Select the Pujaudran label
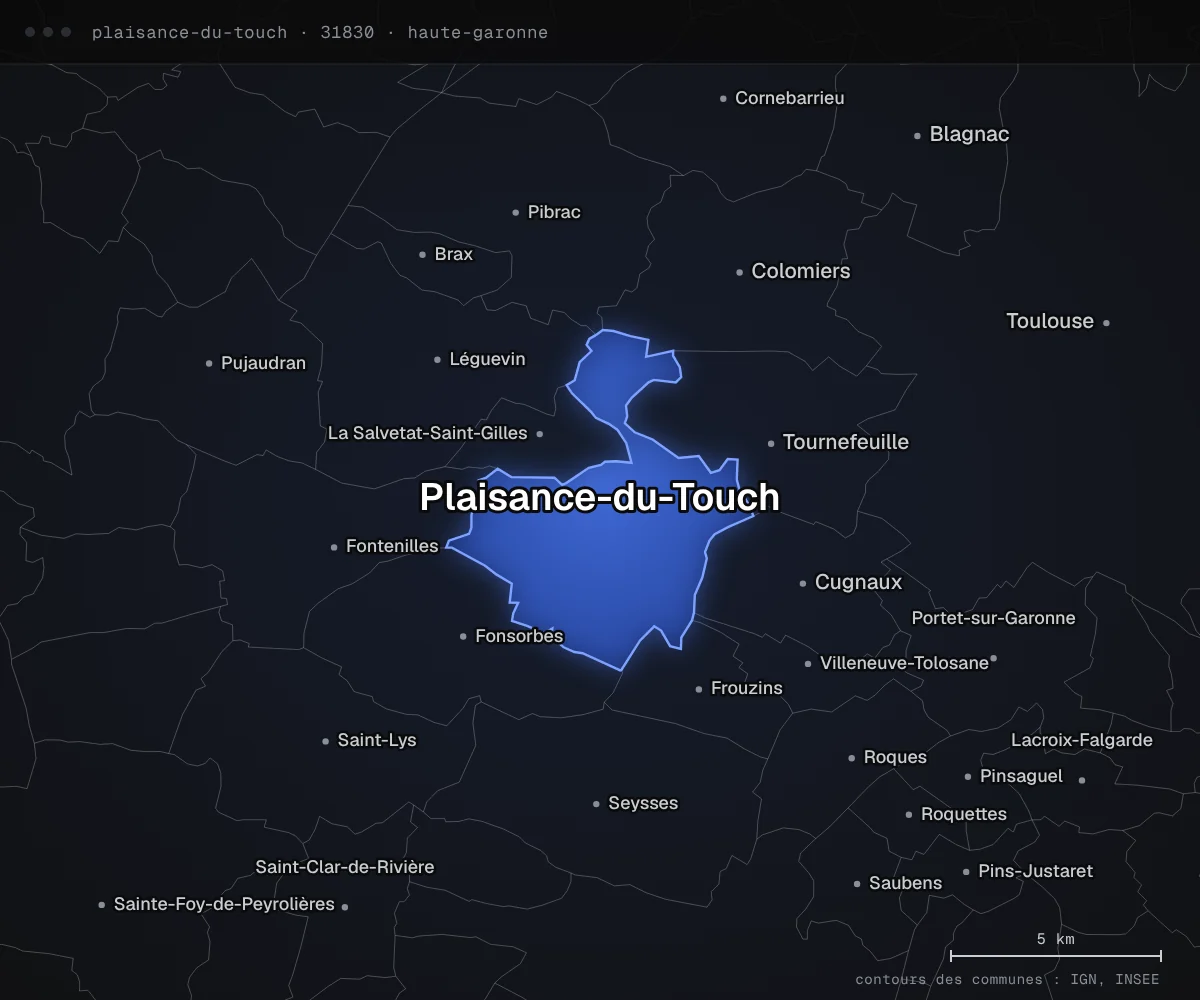This screenshot has height=1000, width=1200. click(x=263, y=363)
